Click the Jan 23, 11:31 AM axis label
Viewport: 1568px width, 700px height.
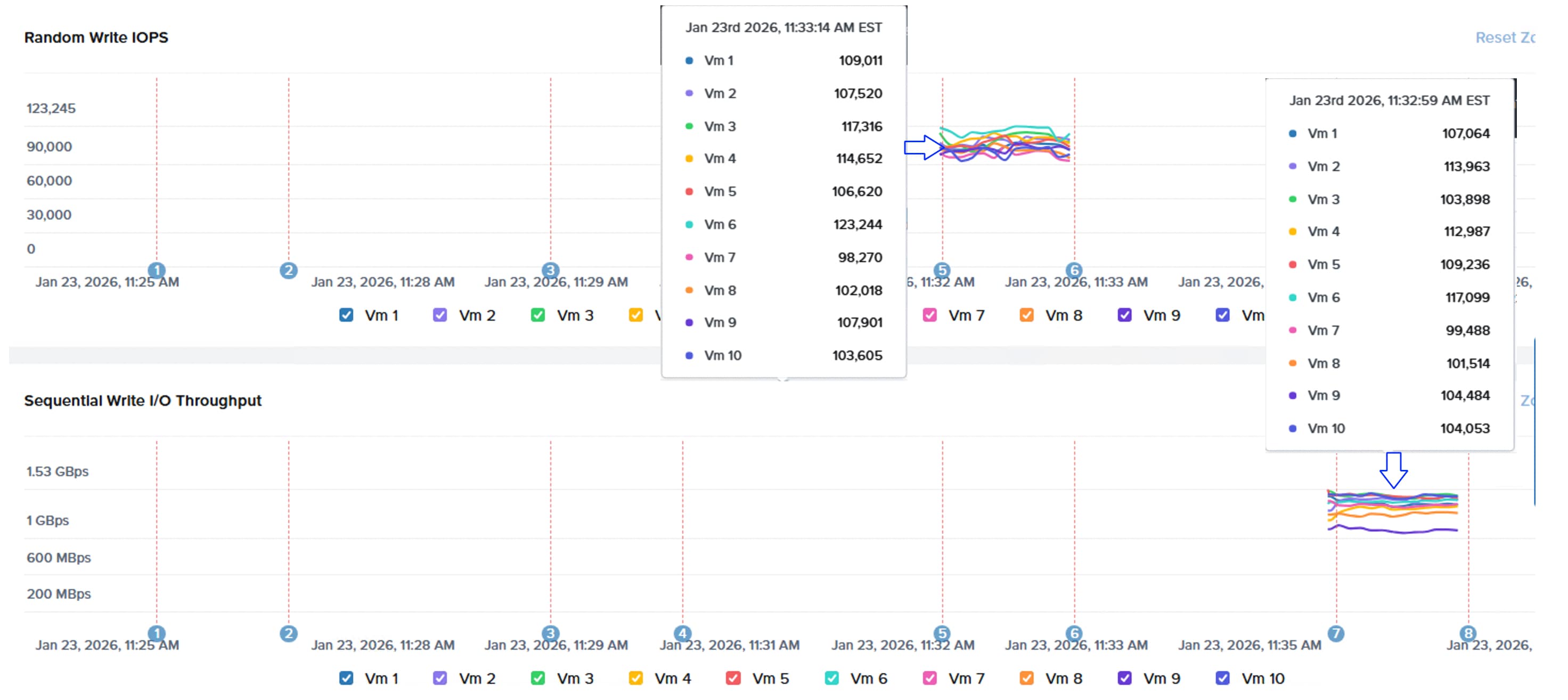(730, 645)
